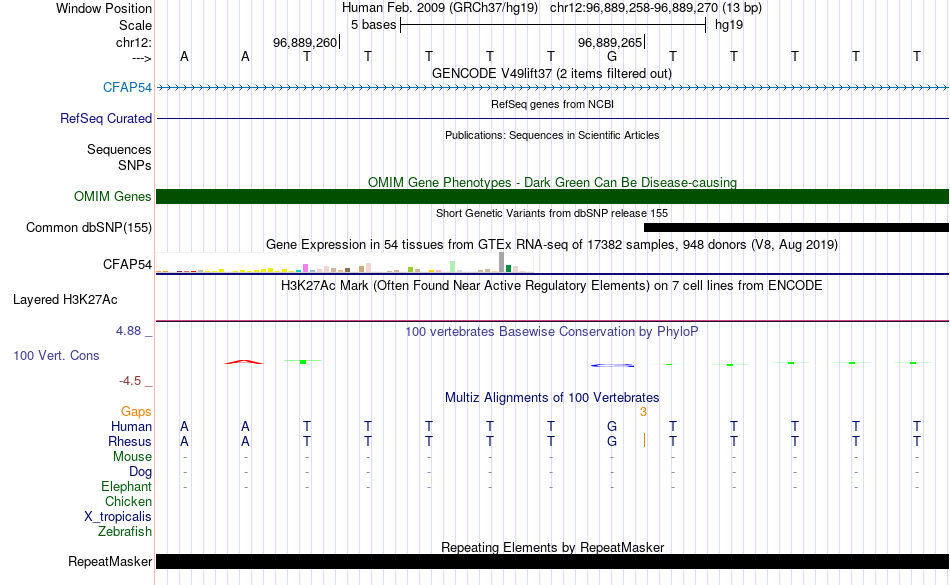Click the Chicken alignment row label
Viewport: 950px width, 585px height.
click(128, 501)
